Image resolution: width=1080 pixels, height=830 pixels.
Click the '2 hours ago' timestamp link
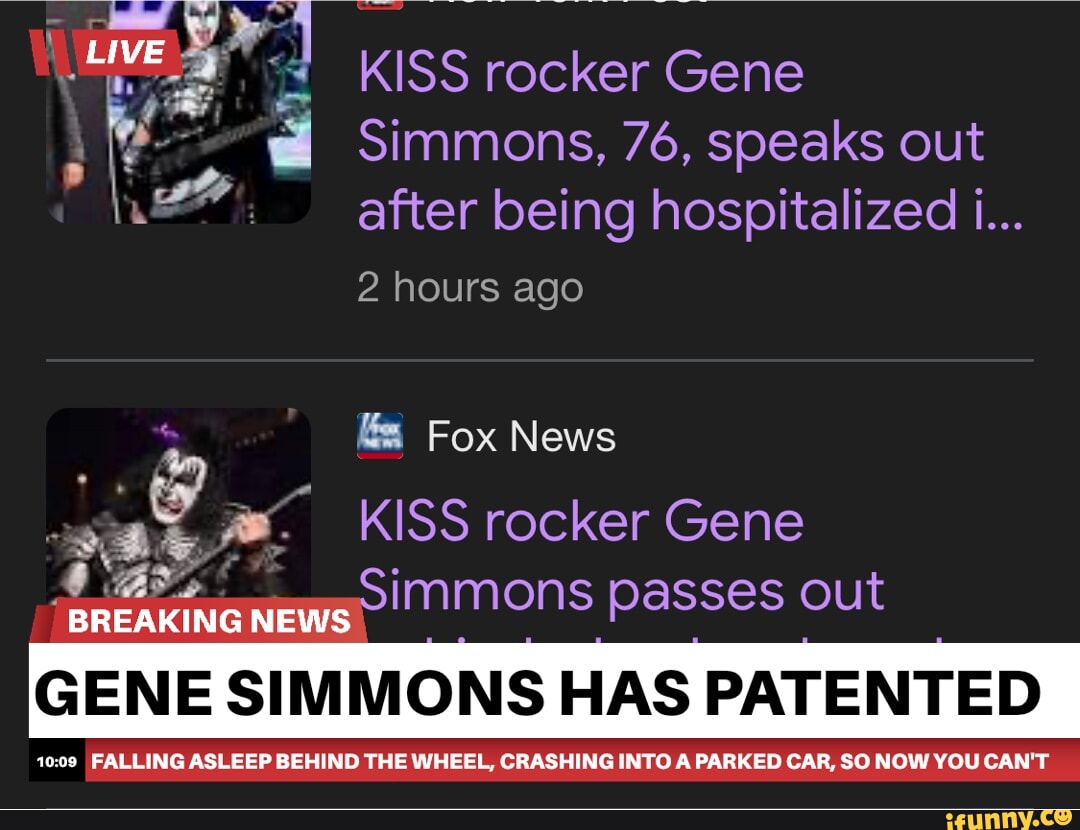[470, 288]
